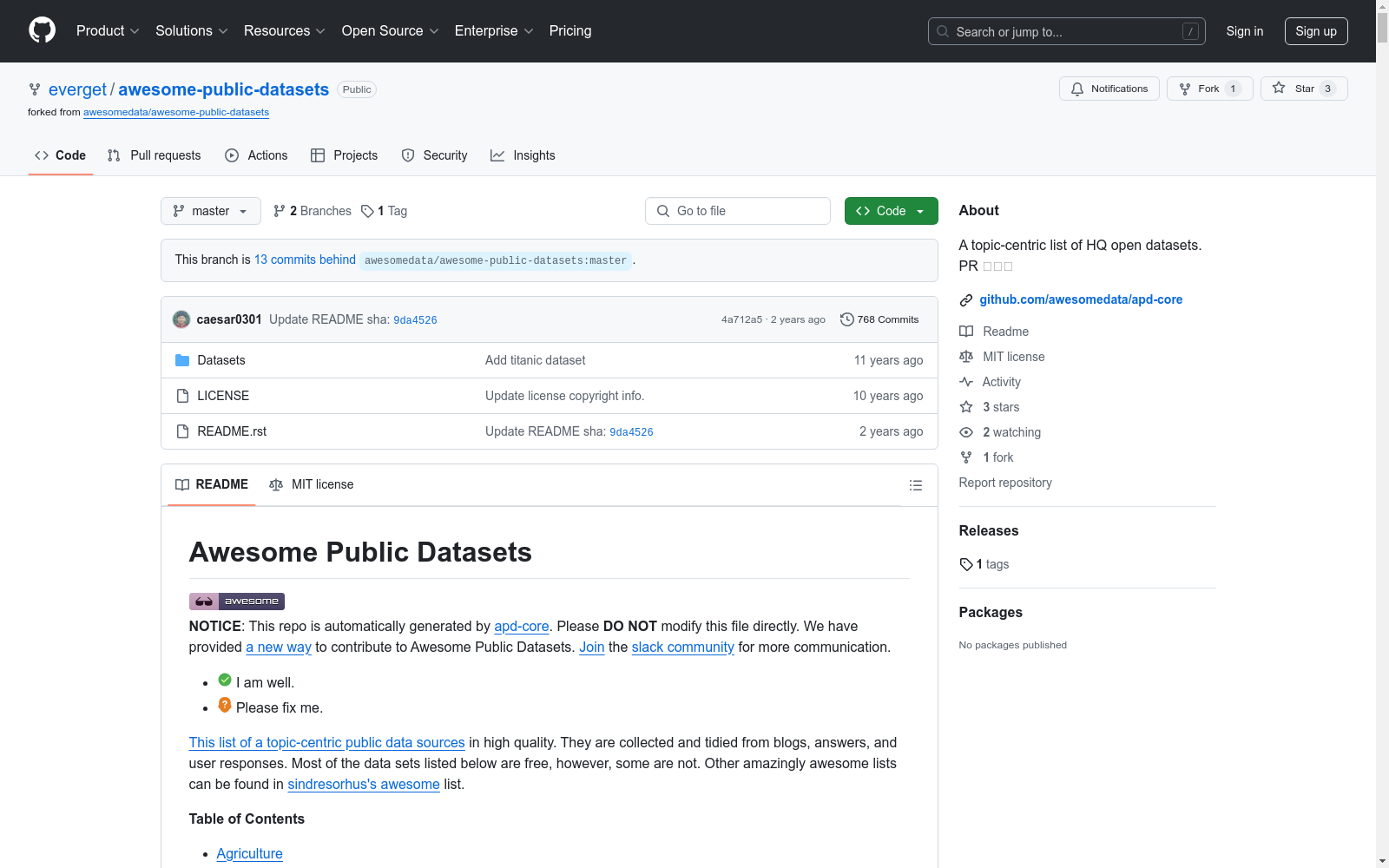Click the README.rst file icon
This screenshot has height=868, width=1389.
pos(182,431)
